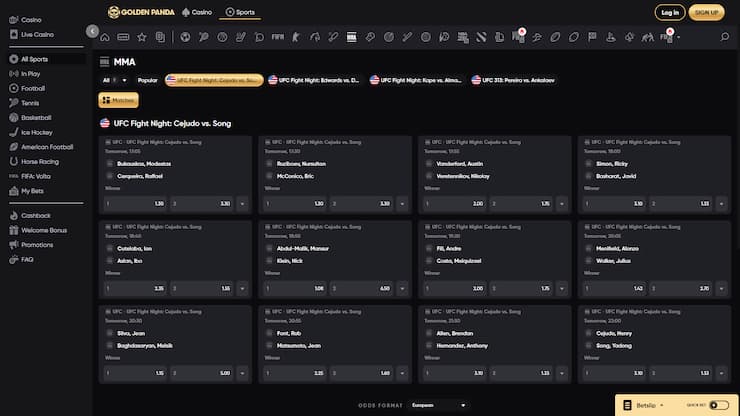Open the search magnifier icon

724,37
